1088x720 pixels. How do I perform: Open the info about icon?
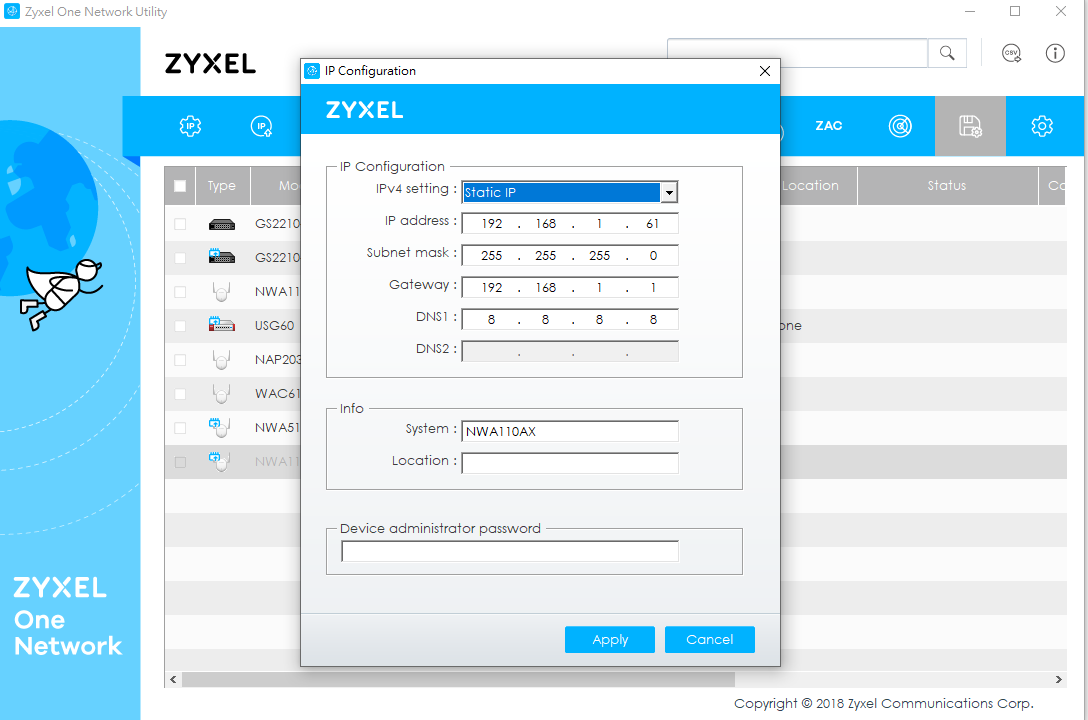click(x=1055, y=53)
